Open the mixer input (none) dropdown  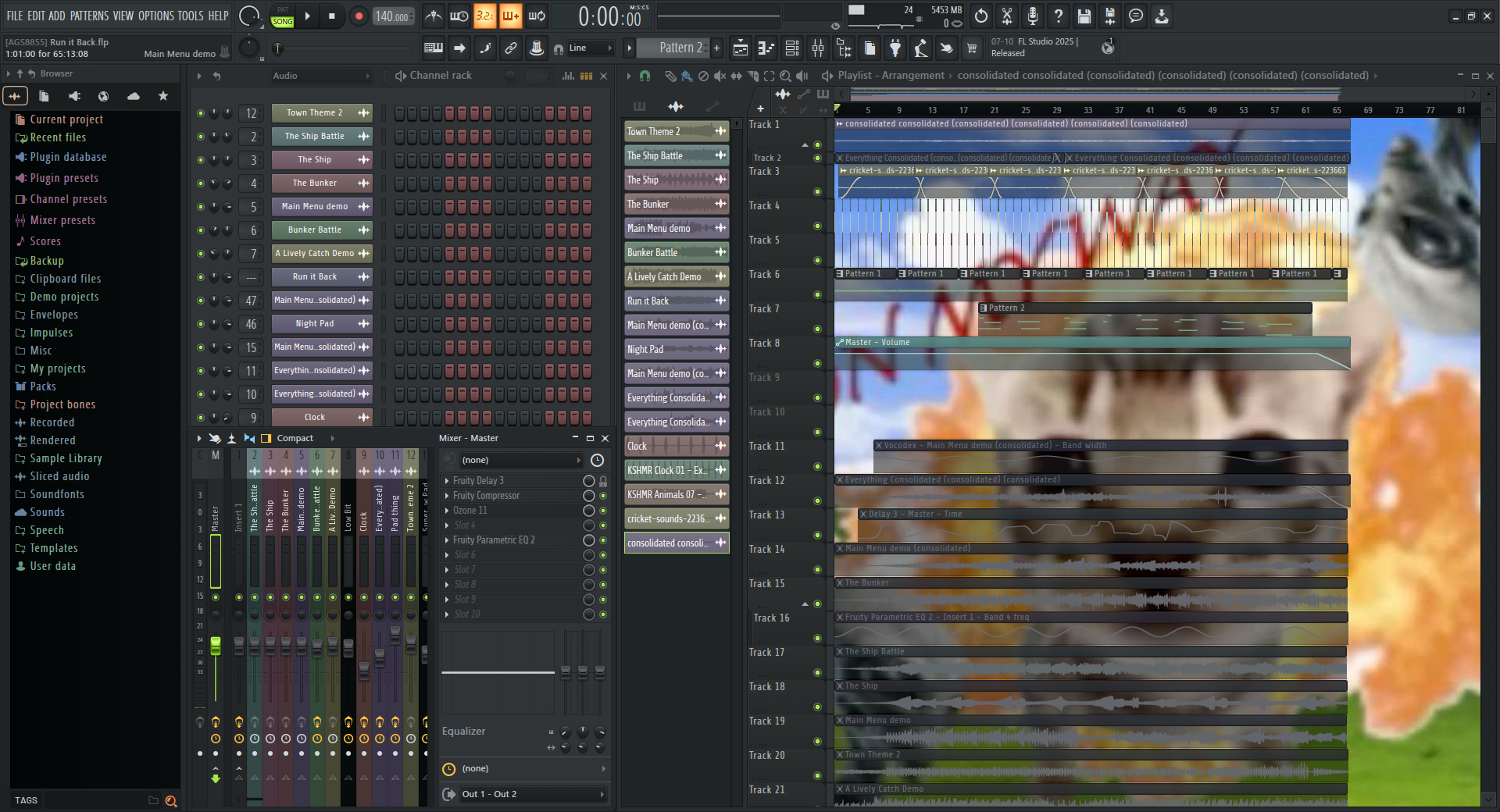pyautogui.click(x=521, y=461)
